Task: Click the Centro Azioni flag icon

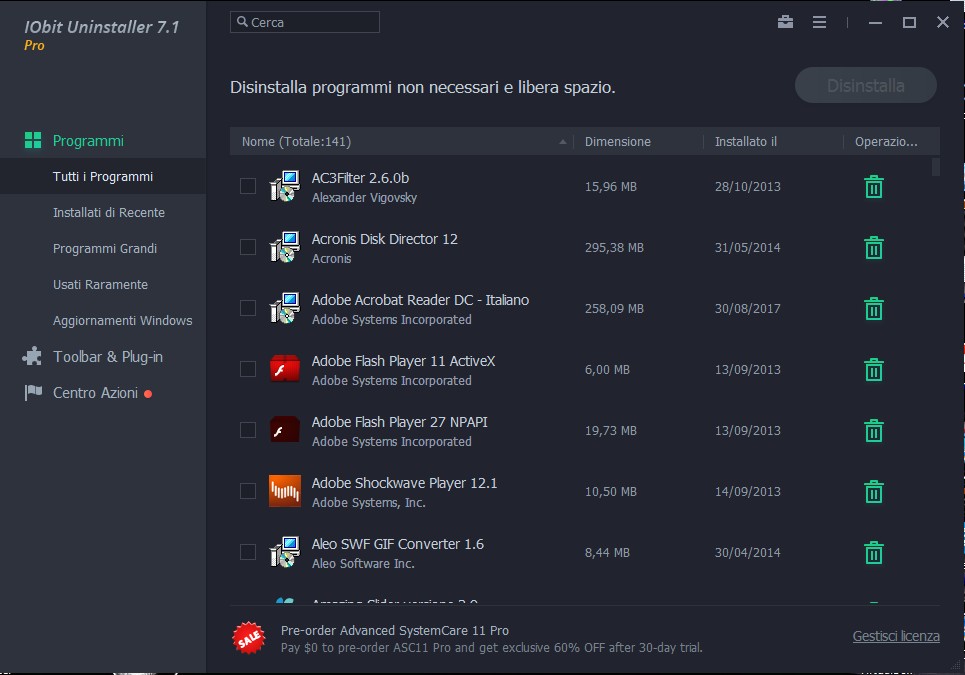Action: (33, 393)
